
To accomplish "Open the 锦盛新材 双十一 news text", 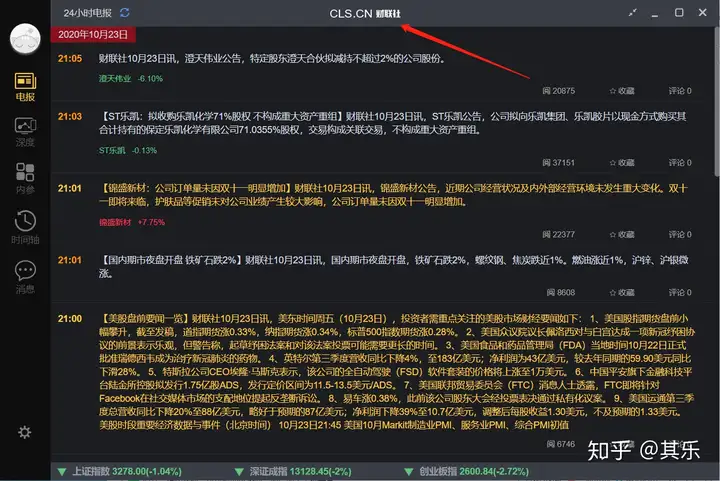I will 394,195.
